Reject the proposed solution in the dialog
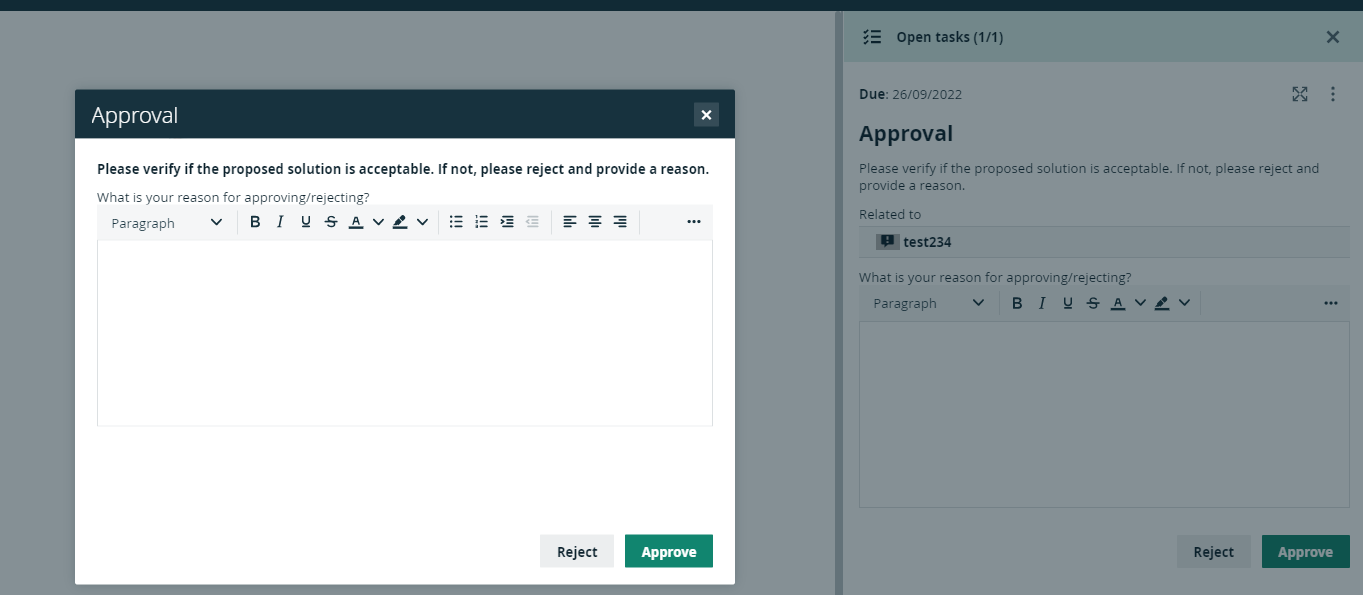Screen dimensions: 1363x595 (577, 551)
